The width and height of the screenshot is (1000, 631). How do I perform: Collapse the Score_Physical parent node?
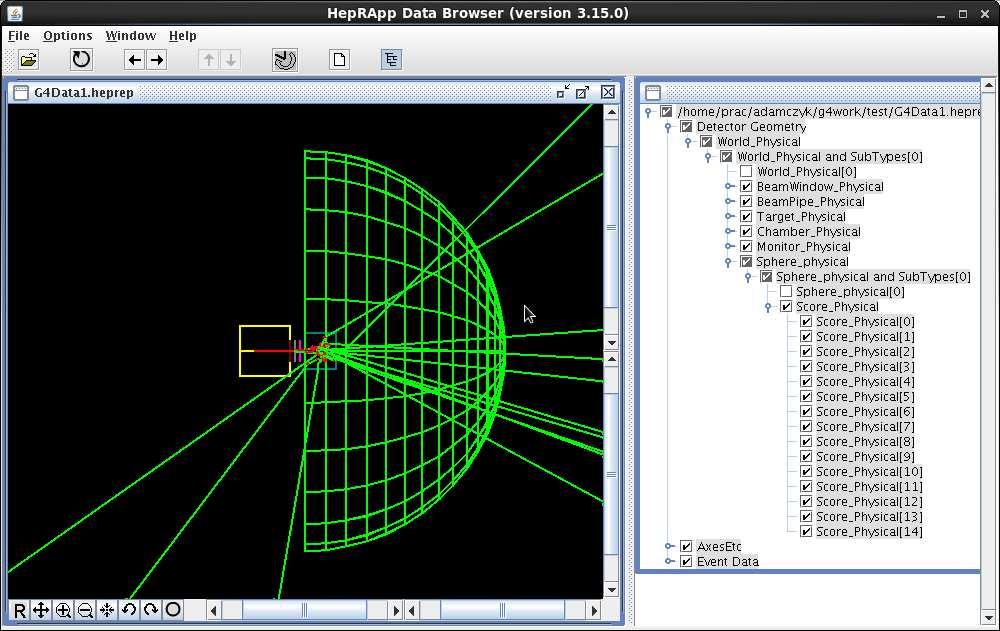768,308
